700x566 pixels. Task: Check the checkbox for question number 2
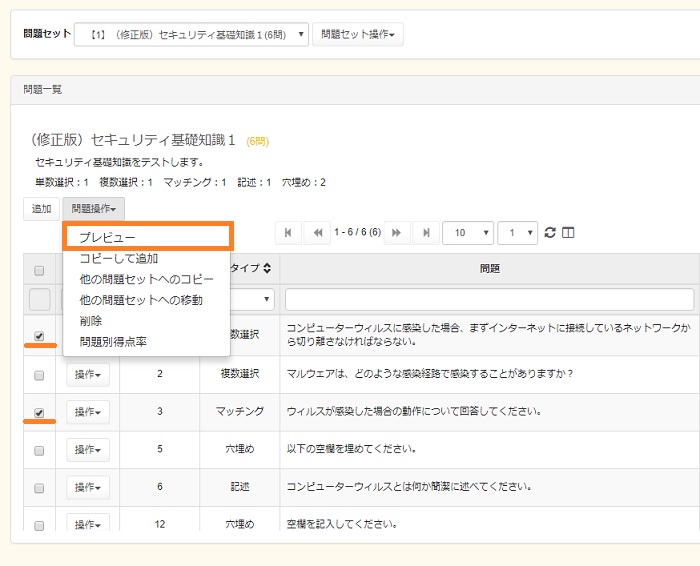click(x=39, y=375)
